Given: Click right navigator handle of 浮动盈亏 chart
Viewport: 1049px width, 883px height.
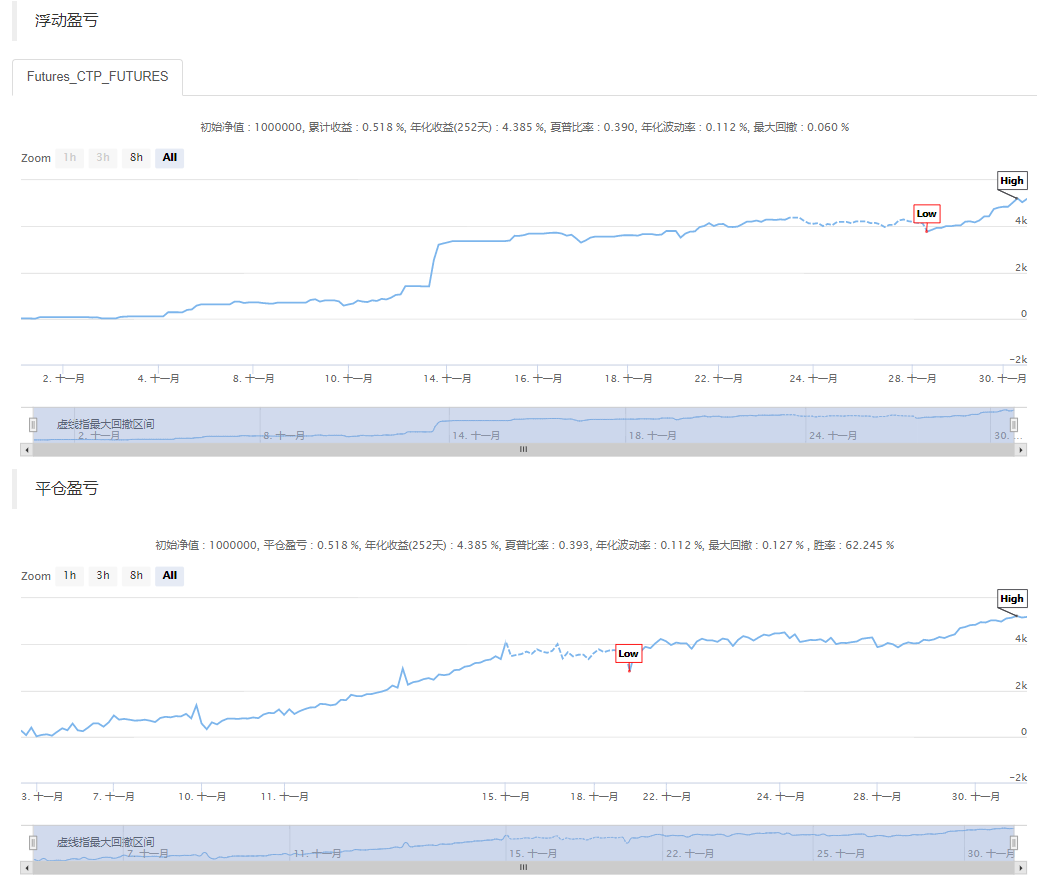Looking at the screenshot, I should [x=1014, y=424].
